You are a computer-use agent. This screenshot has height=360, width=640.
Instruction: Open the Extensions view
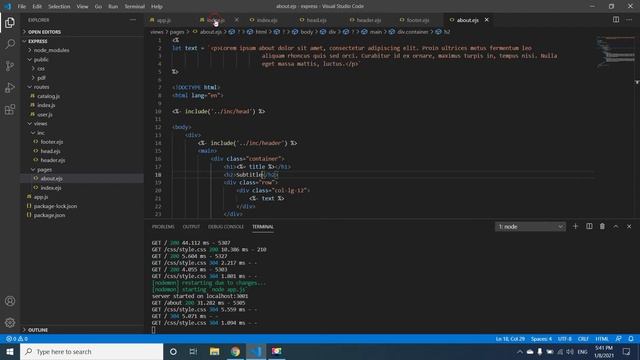(10, 109)
